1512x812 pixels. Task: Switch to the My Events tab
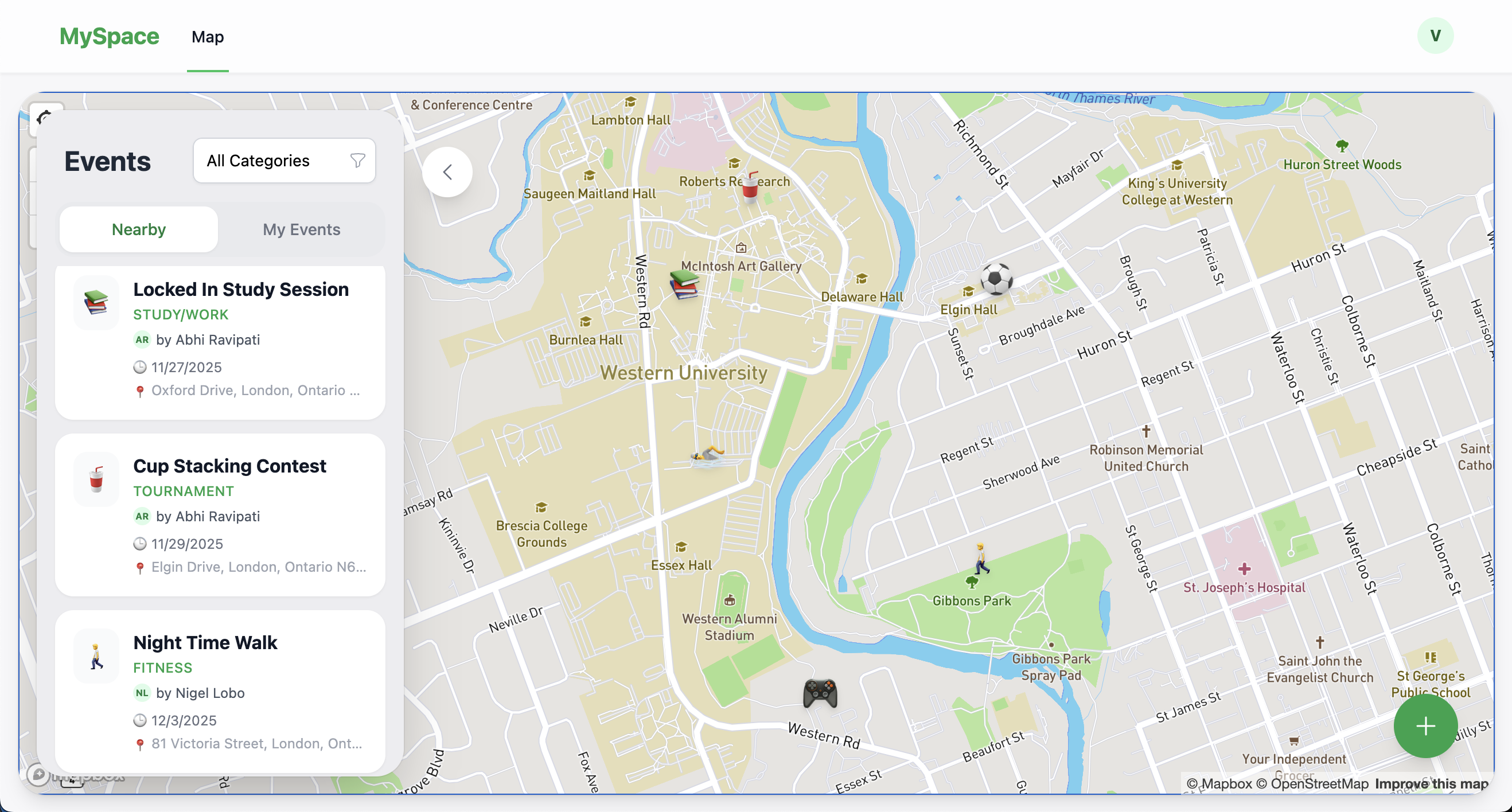pyautogui.click(x=301, y=229)
